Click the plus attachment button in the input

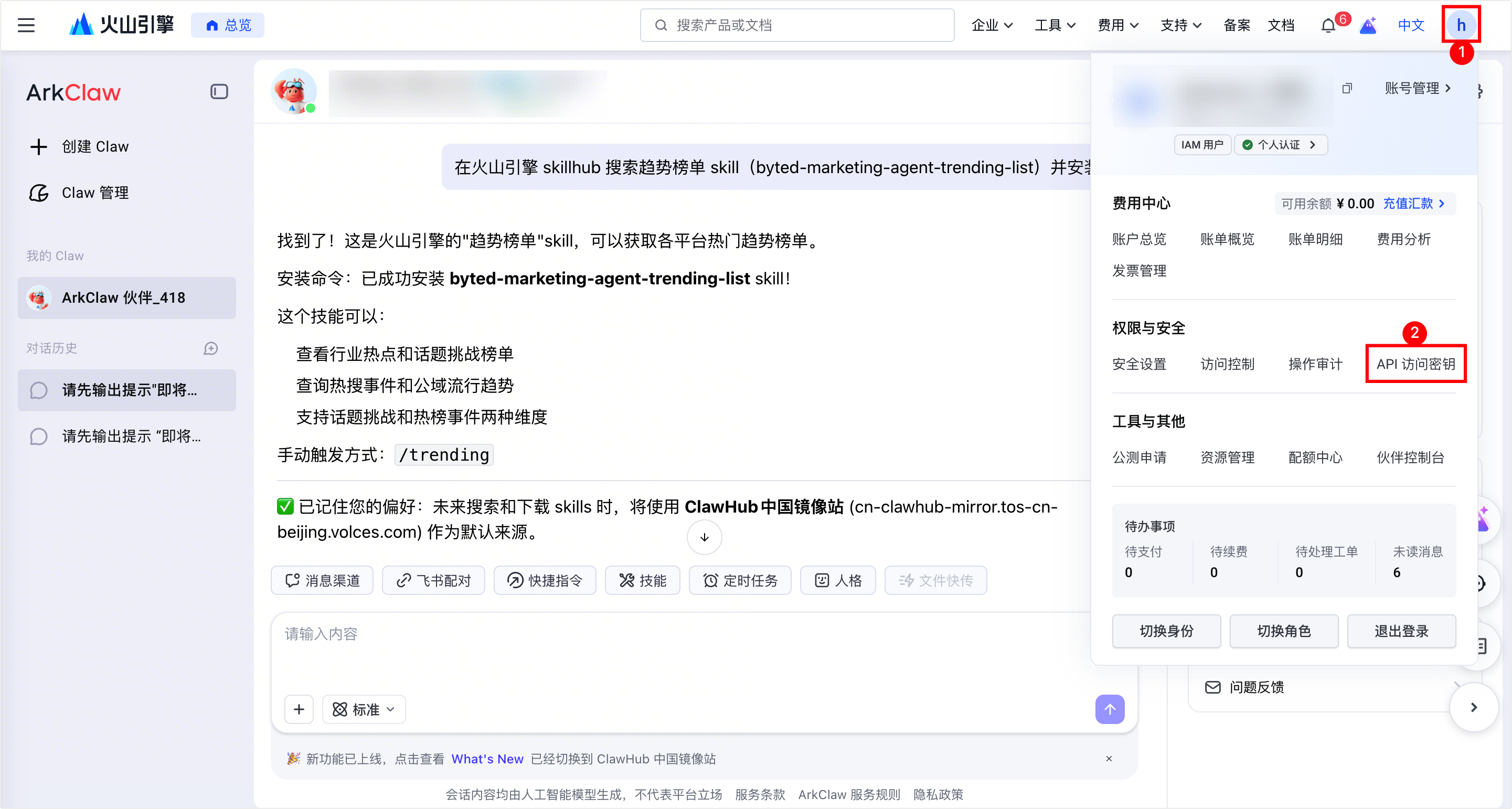[x=299, y=709]
